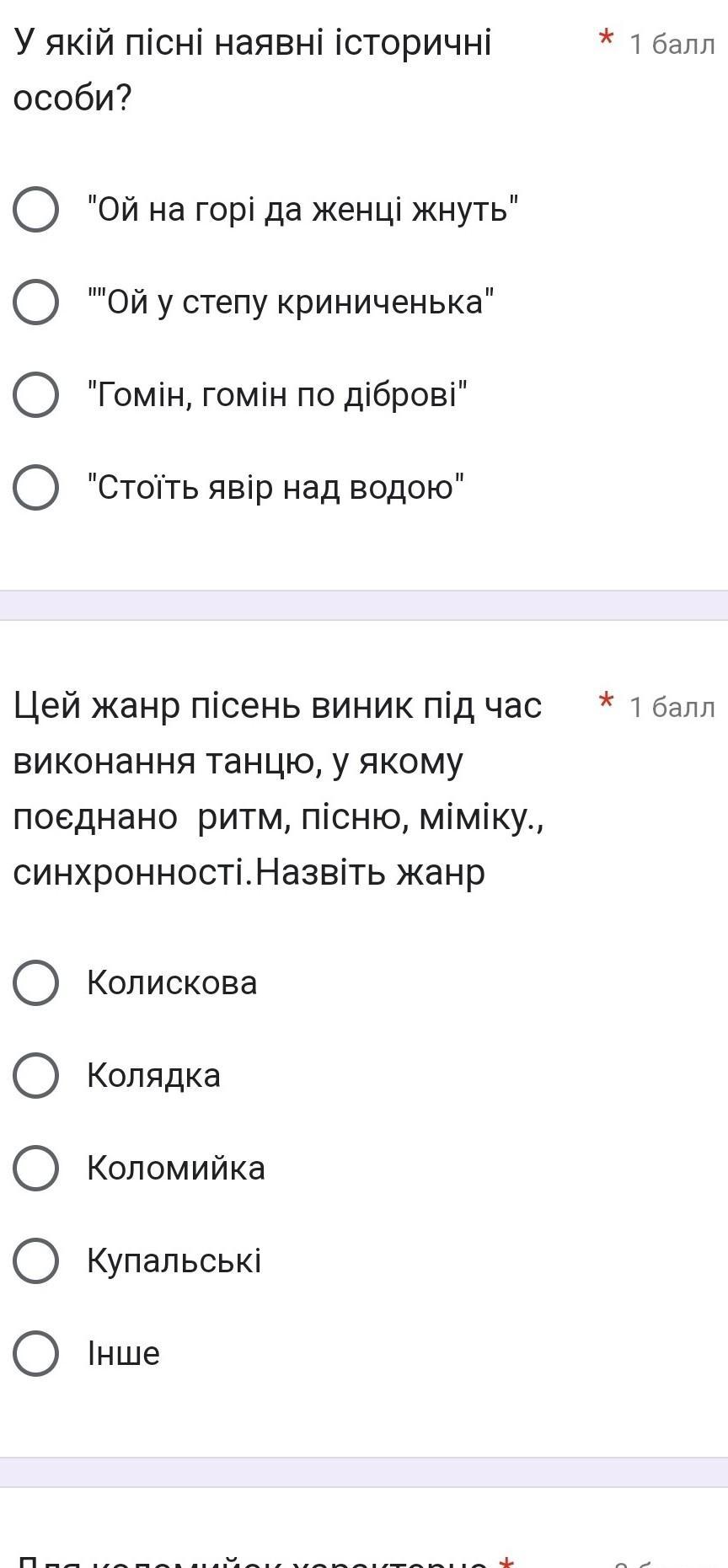Choose the Колядка radio option
Image resolution: width=728 pixels, height=1568 pixels.
point(36,1076)
